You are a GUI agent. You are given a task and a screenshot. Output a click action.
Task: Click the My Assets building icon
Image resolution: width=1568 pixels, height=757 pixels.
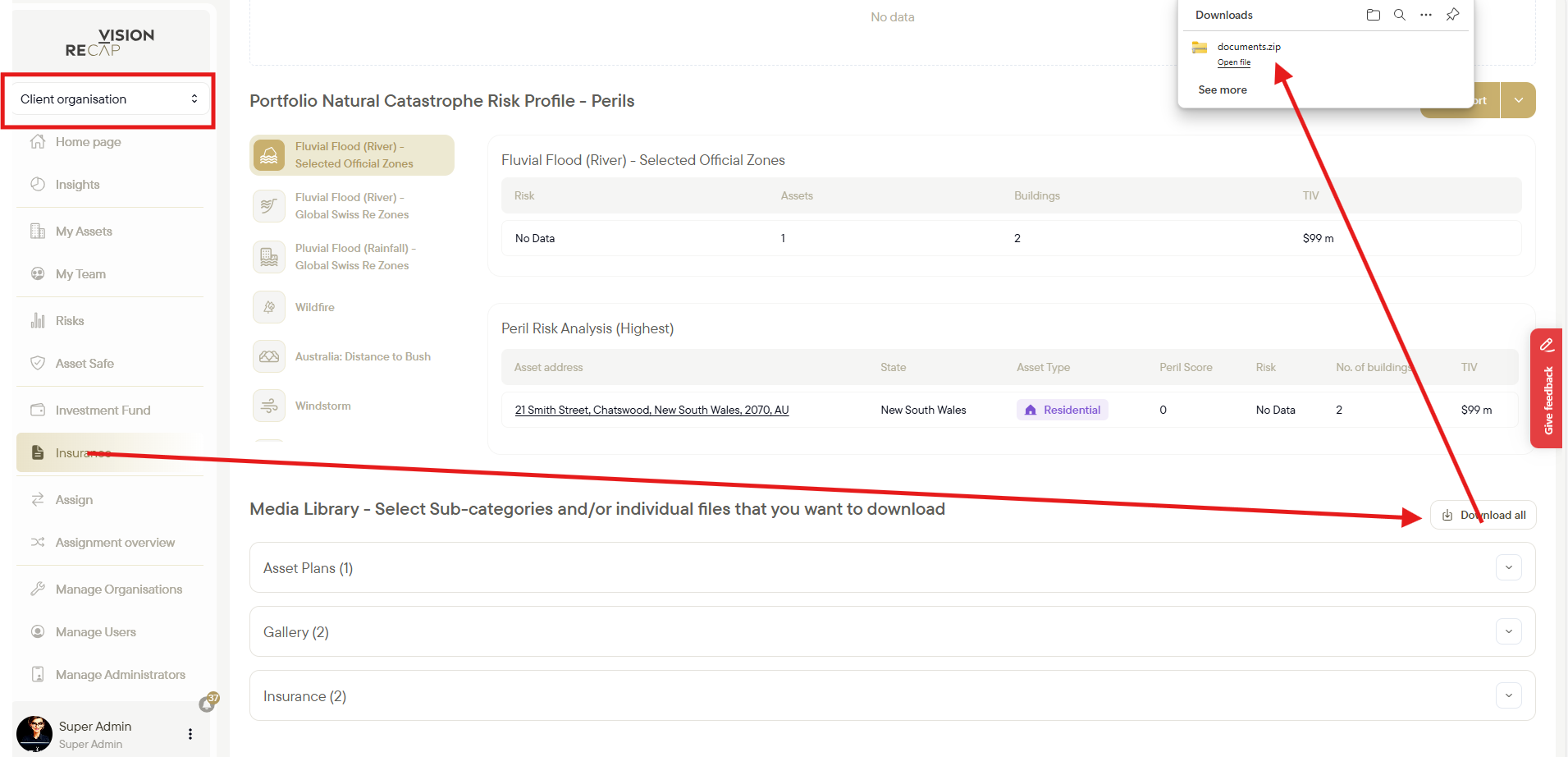click(38, 232)
